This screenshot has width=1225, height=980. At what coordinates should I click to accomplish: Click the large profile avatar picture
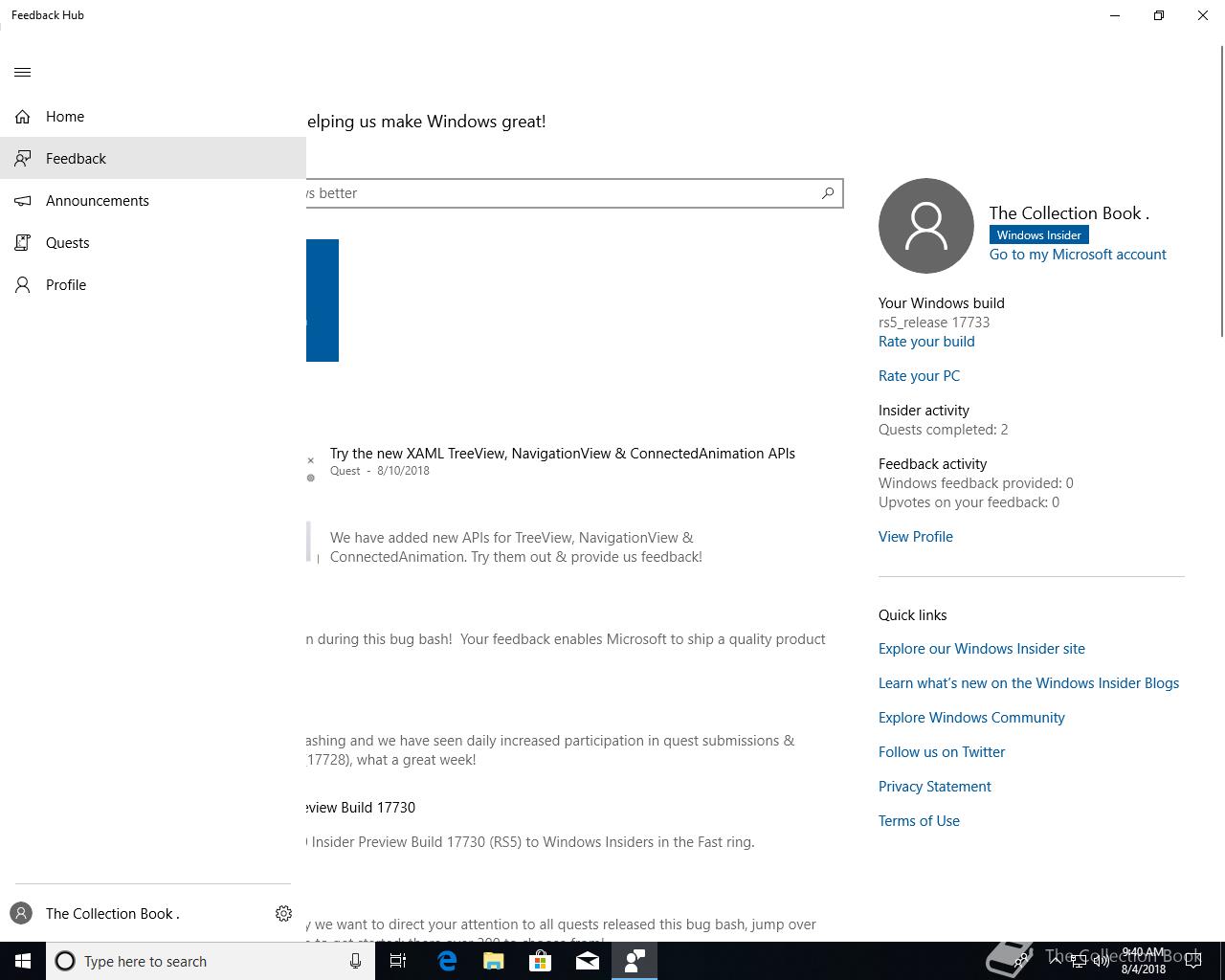(x=926, y=226)
